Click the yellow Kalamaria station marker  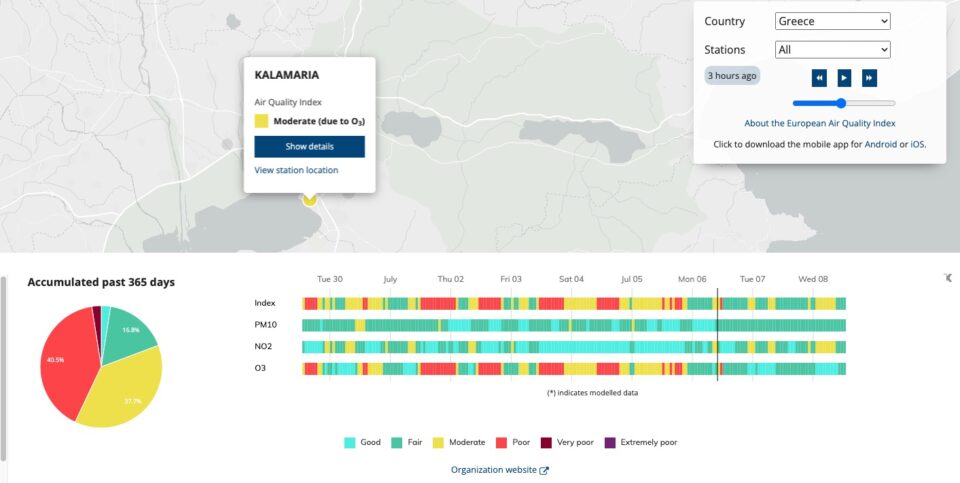coord(310,200)
